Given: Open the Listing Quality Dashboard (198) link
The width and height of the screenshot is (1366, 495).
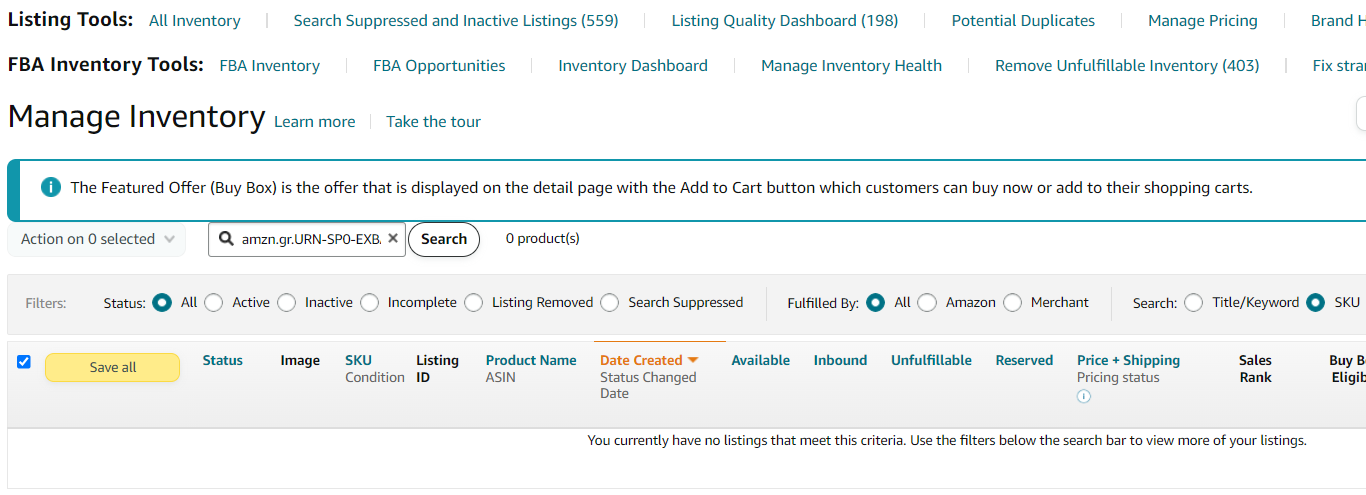Looking at the screenshot, I should 785,20.
